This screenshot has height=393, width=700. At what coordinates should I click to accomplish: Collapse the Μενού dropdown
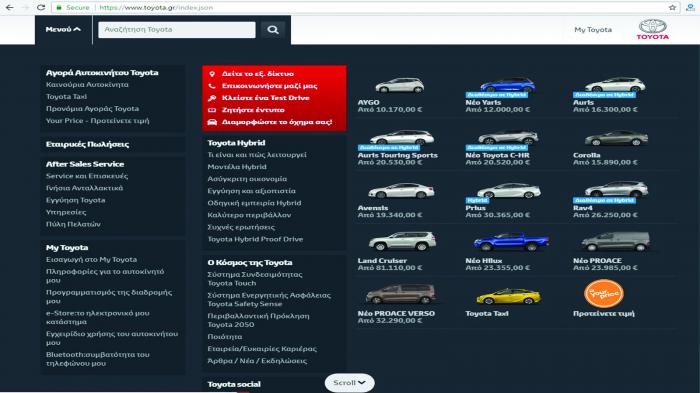(63, 29)
